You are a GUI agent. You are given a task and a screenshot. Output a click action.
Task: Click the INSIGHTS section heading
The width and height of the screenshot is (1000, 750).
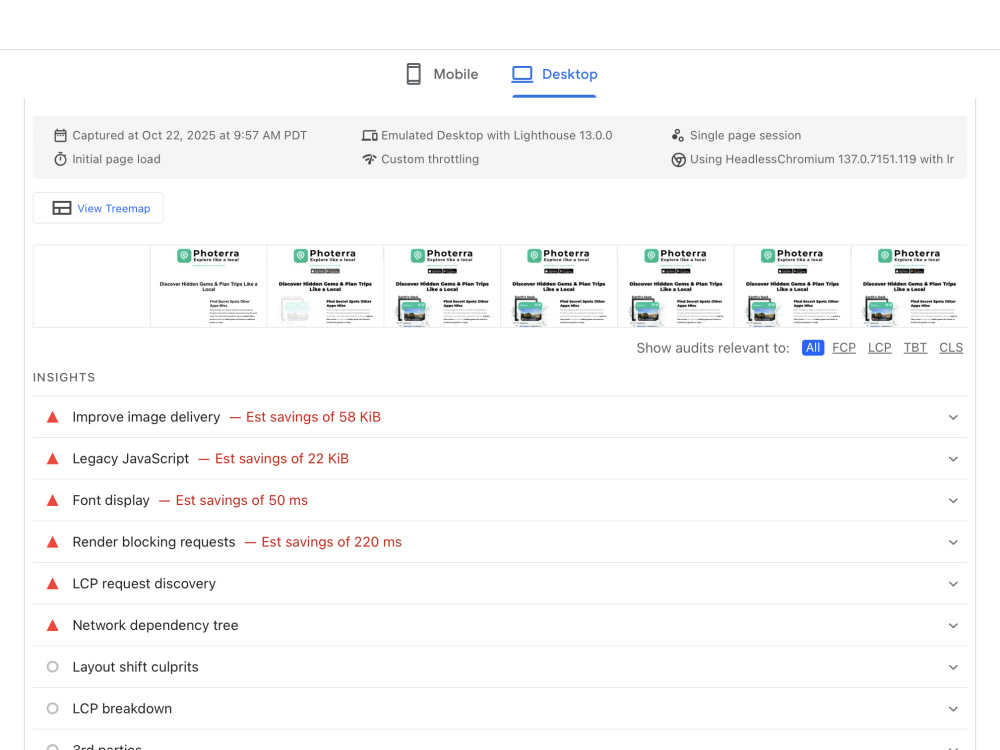click(64, 378)
